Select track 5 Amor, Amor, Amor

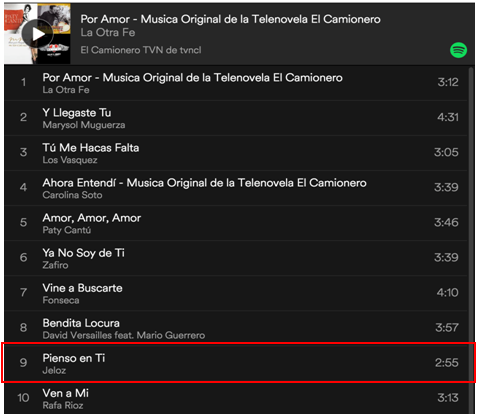coord(236,223)
